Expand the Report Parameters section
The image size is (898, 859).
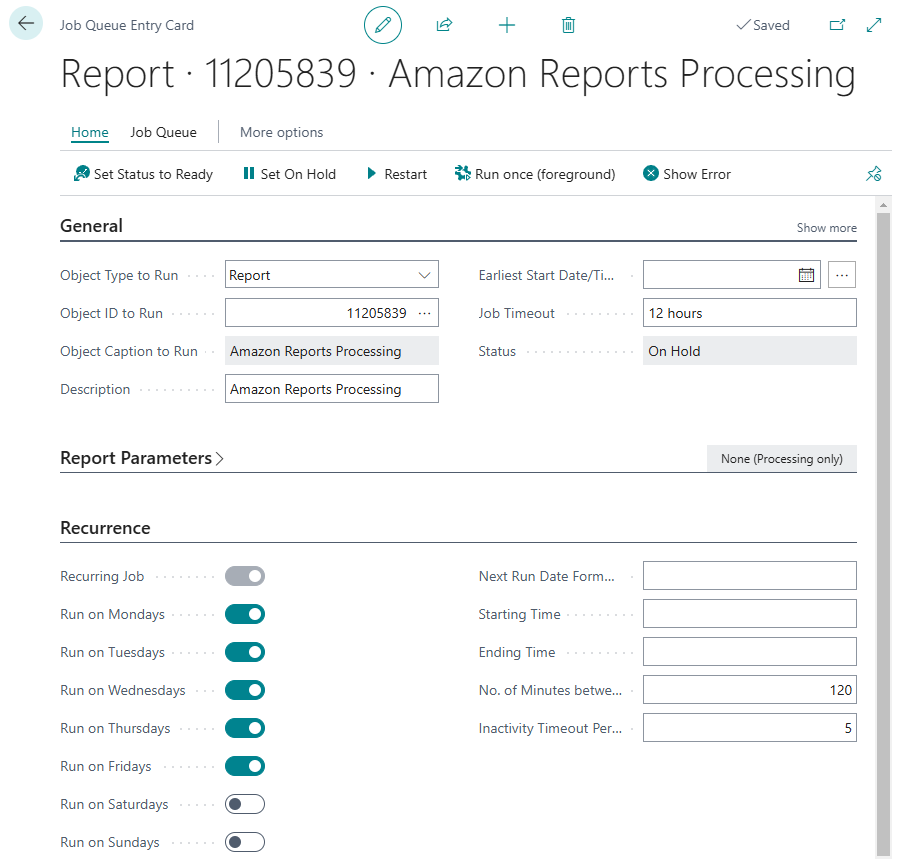141,458
